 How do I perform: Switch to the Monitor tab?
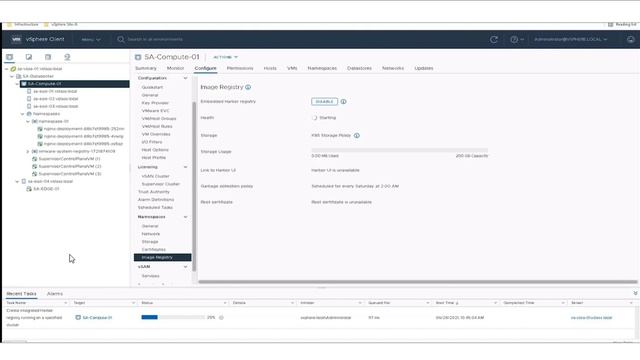click(176, 68)
